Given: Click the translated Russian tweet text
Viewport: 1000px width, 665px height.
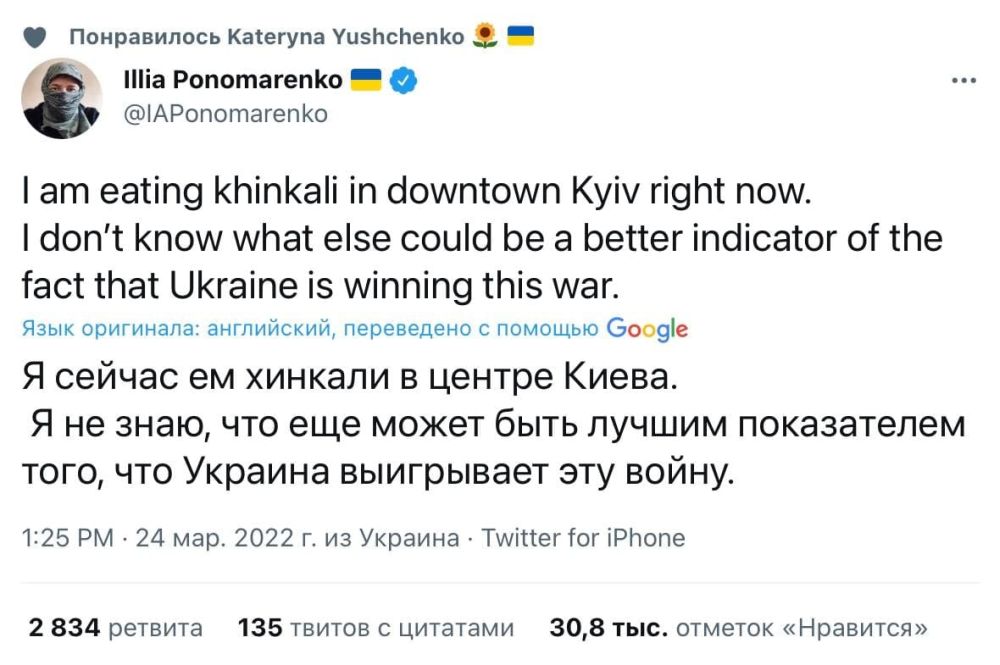Looking at the screenshot, I should click(400, 420).
